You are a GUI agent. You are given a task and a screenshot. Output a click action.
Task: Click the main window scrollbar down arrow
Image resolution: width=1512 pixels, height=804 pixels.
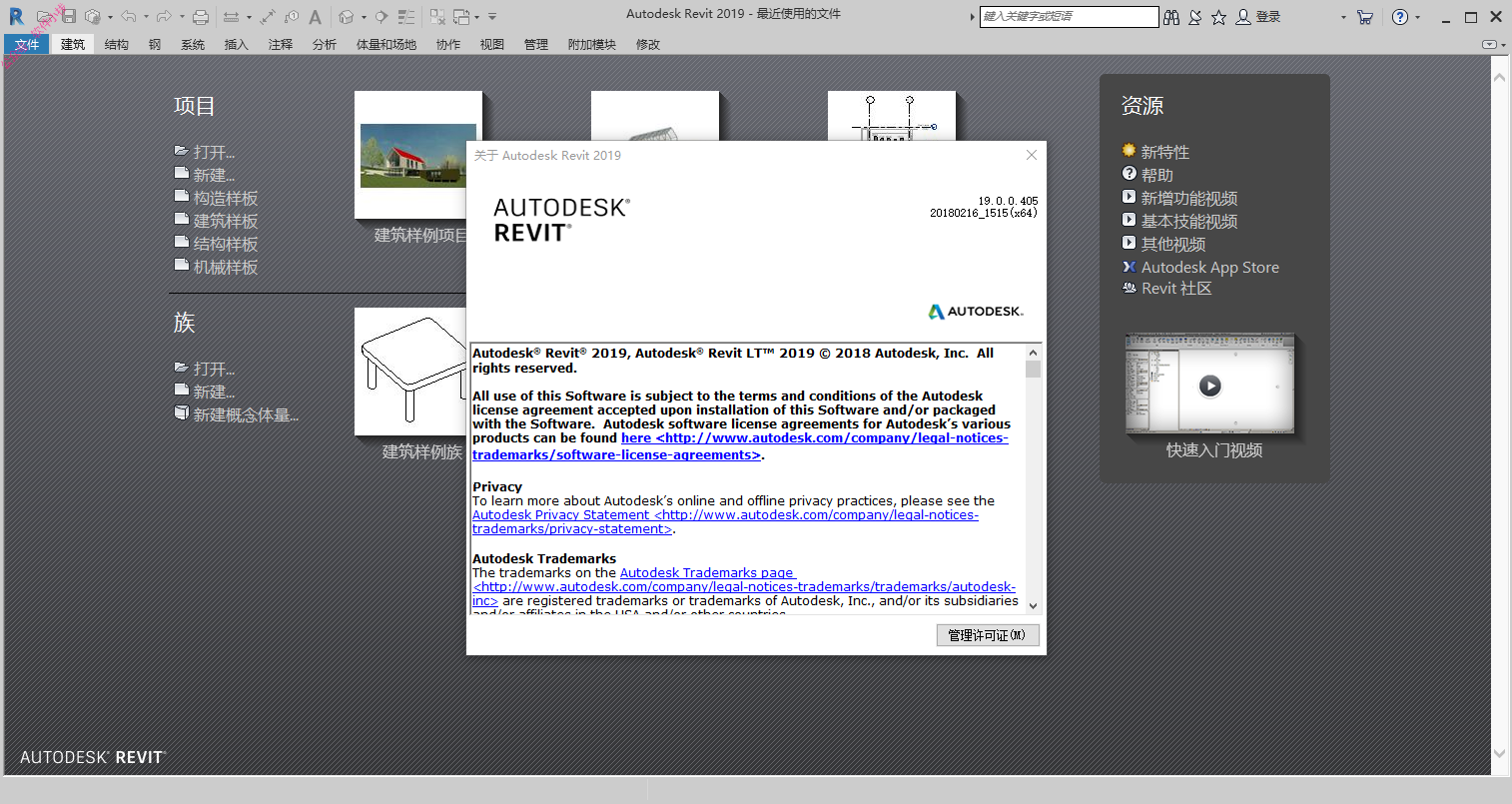pos(1499,754)
